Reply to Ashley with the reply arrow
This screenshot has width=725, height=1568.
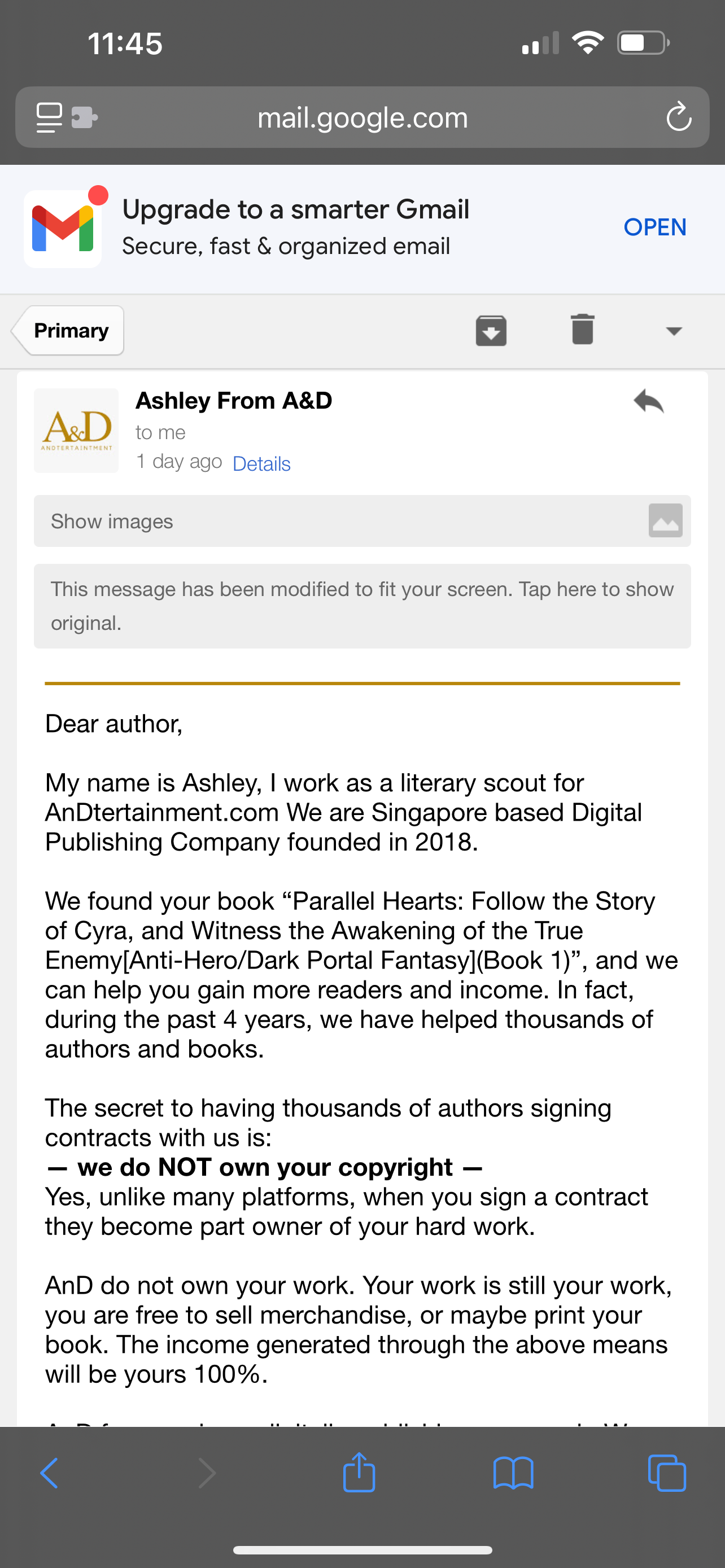click(x=648, y=402)
